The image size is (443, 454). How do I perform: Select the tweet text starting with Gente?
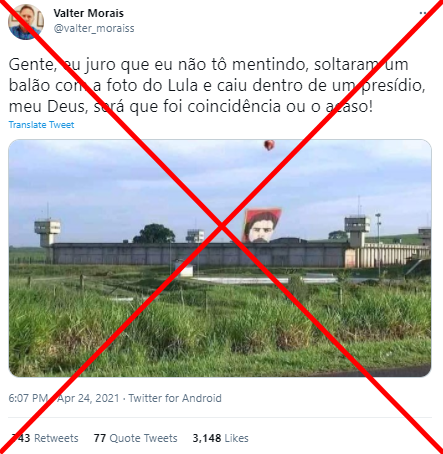click(217, 85)
